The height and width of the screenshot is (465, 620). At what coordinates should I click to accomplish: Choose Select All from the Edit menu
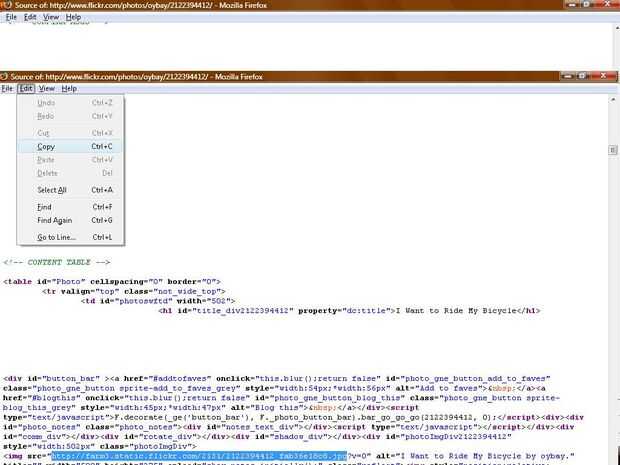[x=70, y=190]
